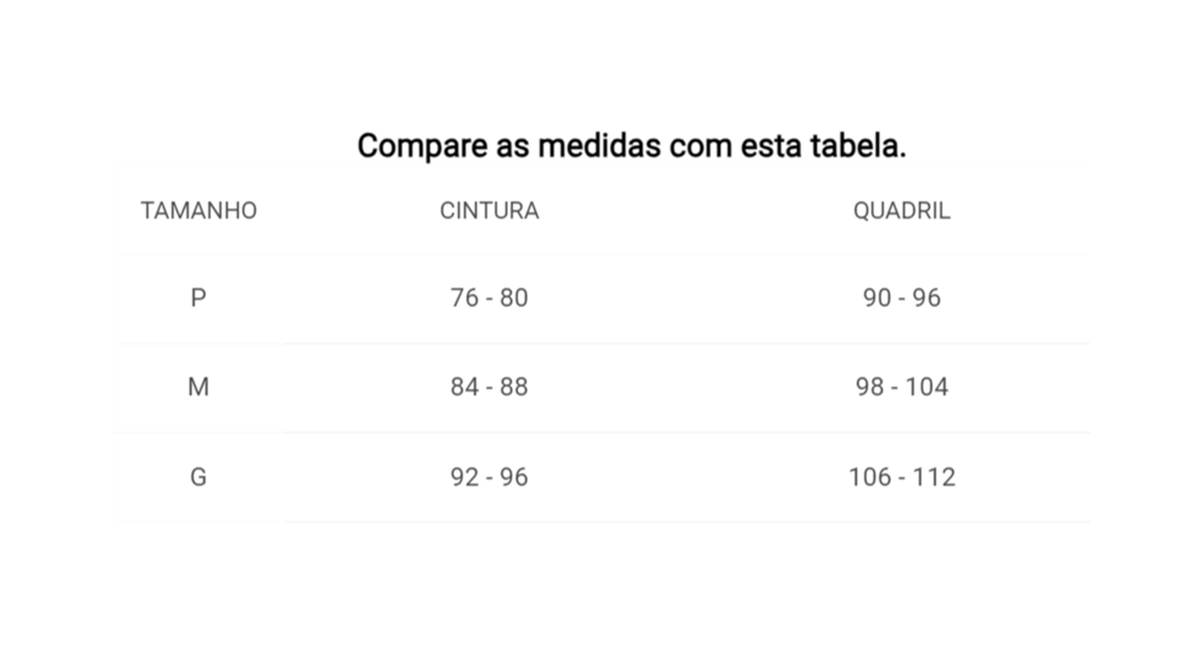
Task: Click the size G cell
Action: tap(198, 477)
